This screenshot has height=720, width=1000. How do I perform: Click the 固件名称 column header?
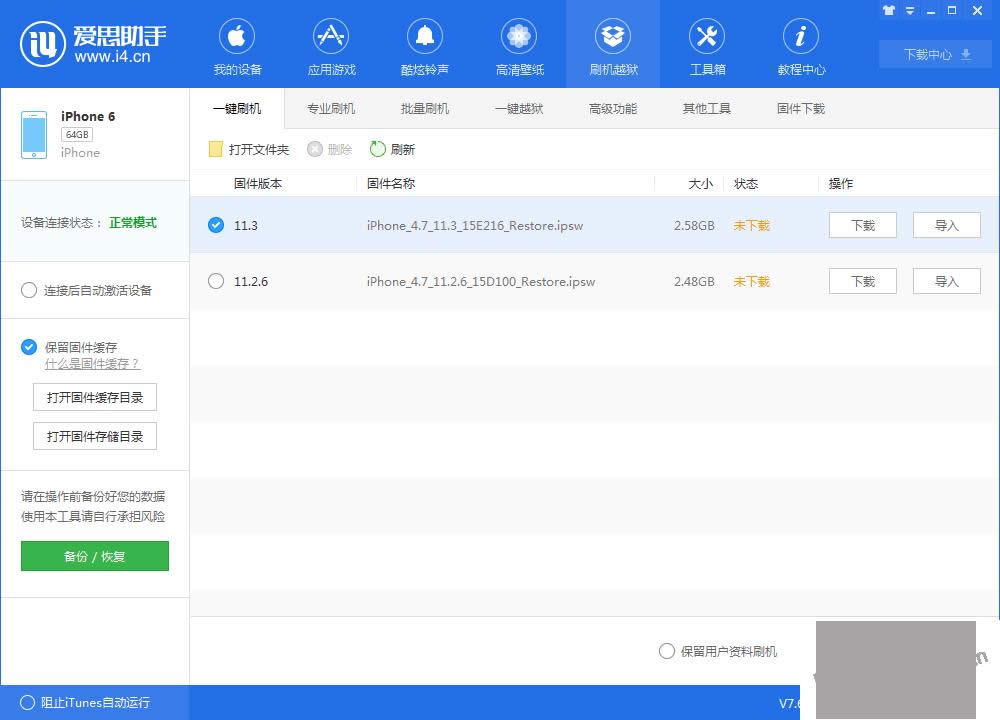(391, 184)
